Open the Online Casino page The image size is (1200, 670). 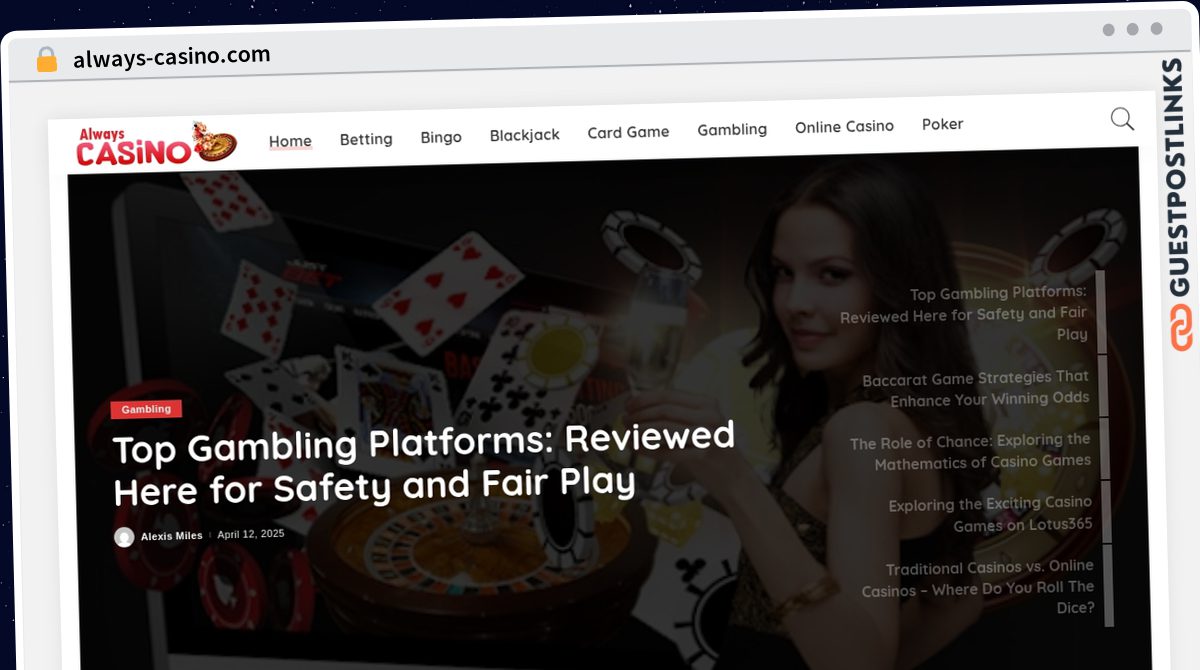click(x=844, y=126)
